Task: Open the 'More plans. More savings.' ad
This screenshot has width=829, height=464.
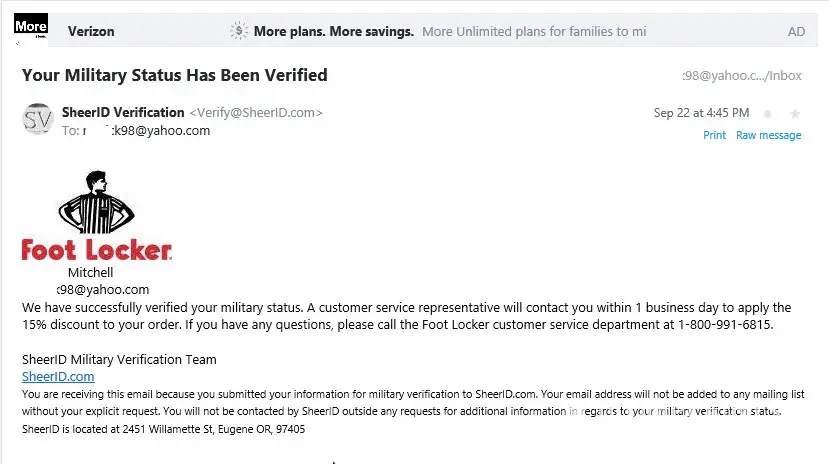Action: pos(333,31)
